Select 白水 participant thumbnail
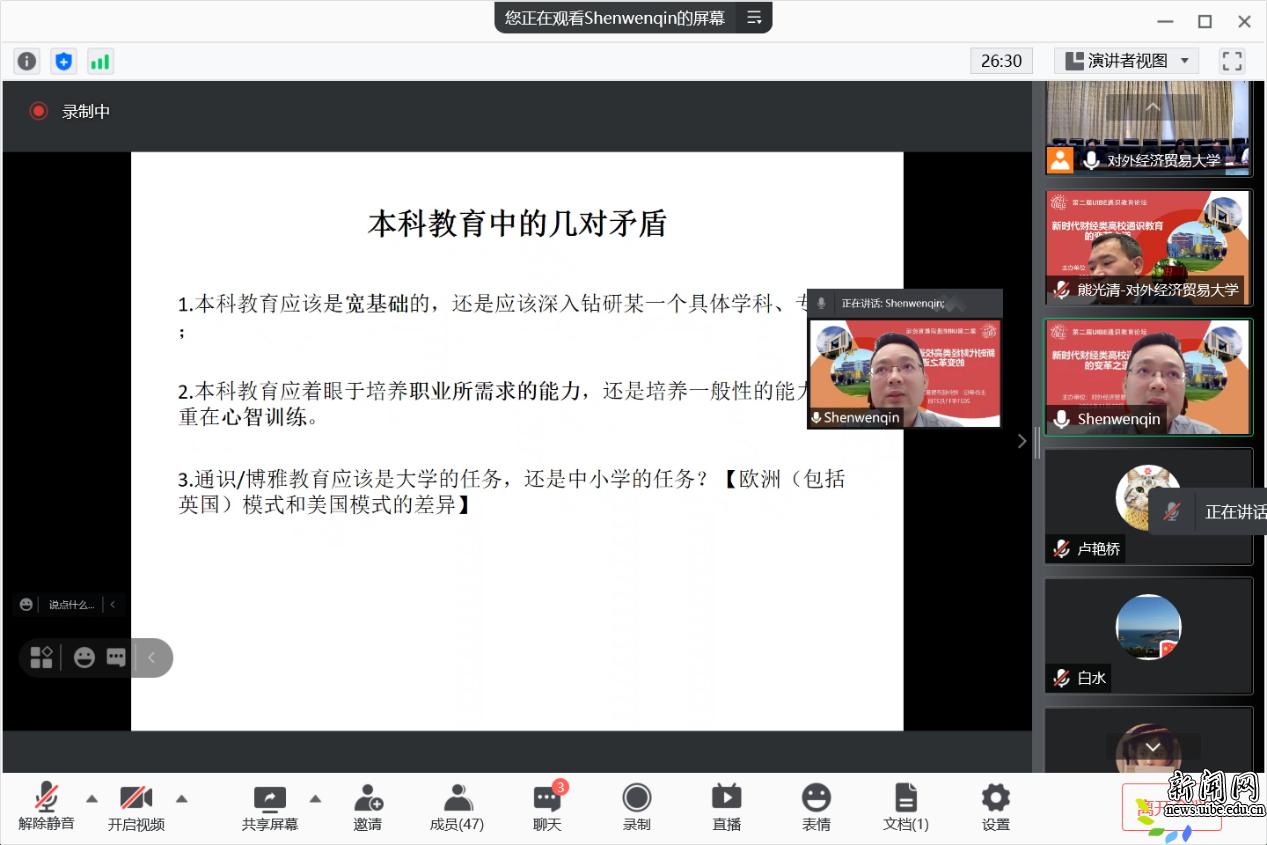Screen dimensions: 1267x845 [1148, 635]
